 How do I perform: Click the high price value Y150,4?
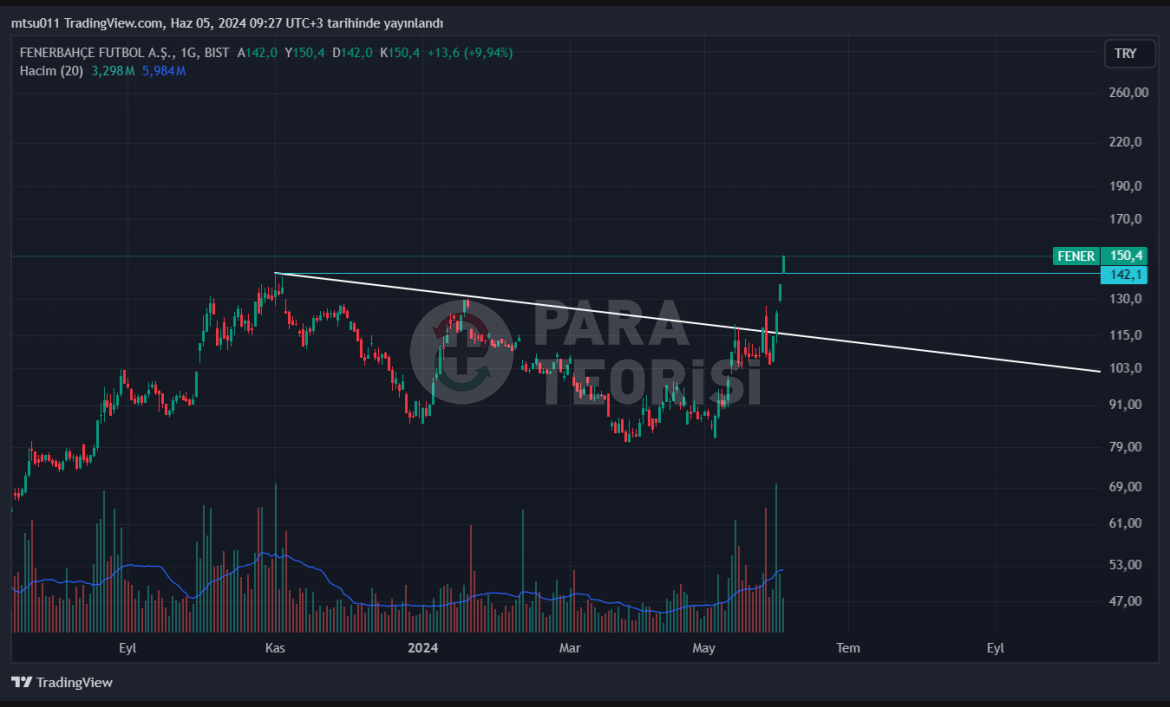[304, 53]
